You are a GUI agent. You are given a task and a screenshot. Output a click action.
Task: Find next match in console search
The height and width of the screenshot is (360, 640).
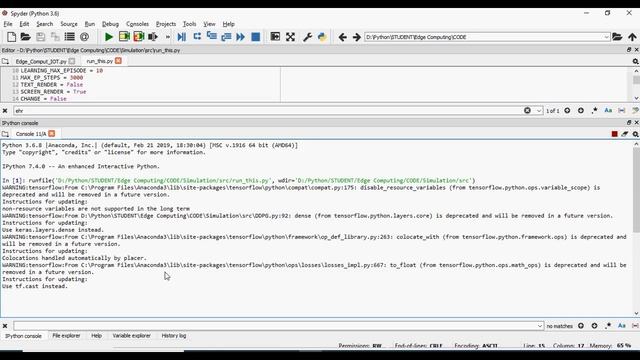click(594, 326)
